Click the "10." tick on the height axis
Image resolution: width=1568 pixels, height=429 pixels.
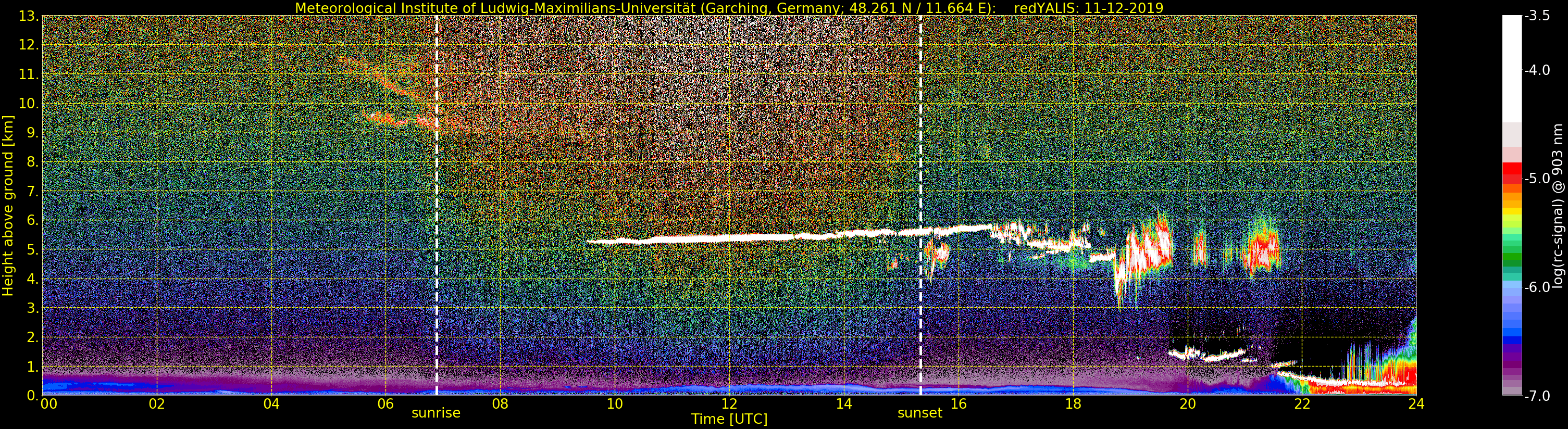click(29, 104)
